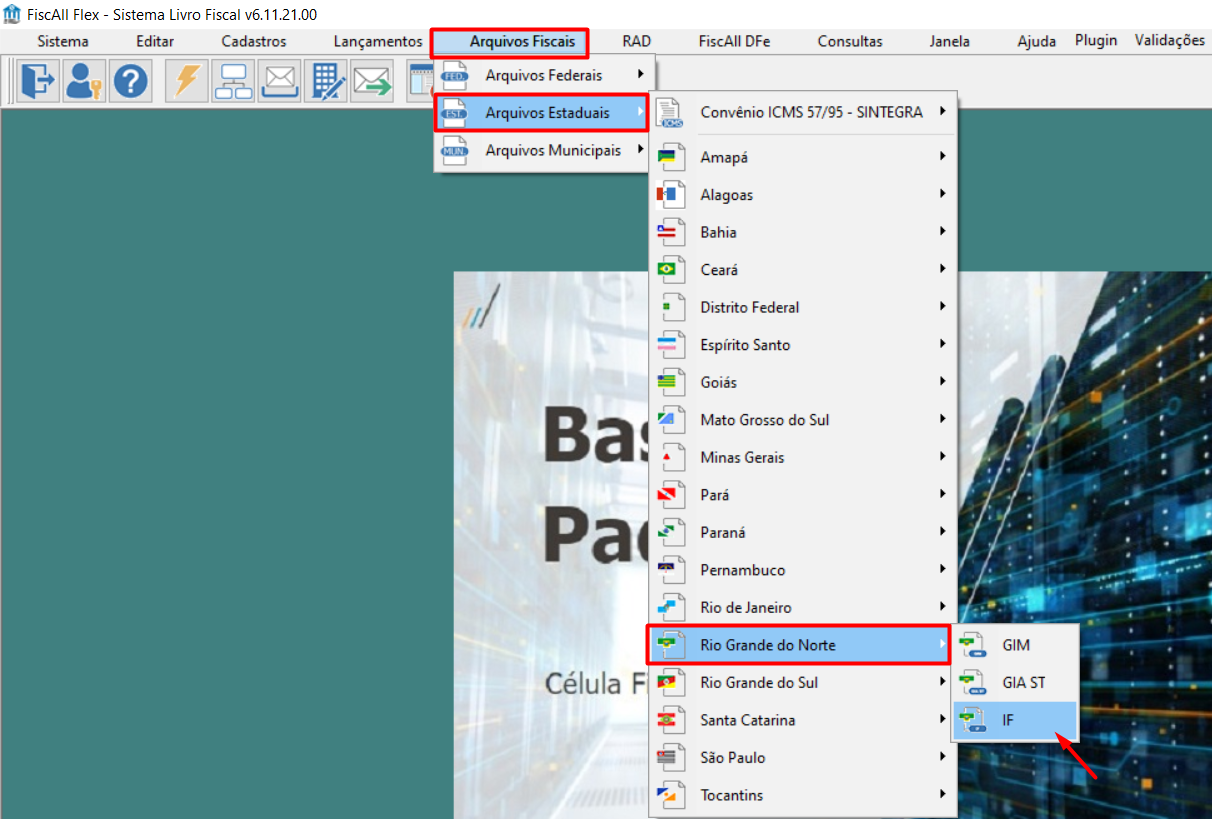1212x819 pixels.
Task: Choose the Rio Grande do Norte entry
Action: (x=798, y=645)
